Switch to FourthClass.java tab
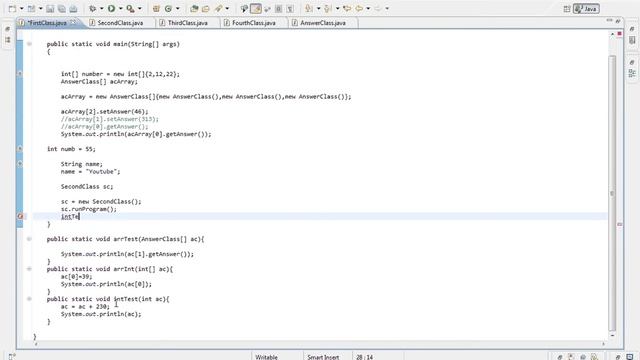The width and height of the screenshot is (640, 360). point(253,23)
